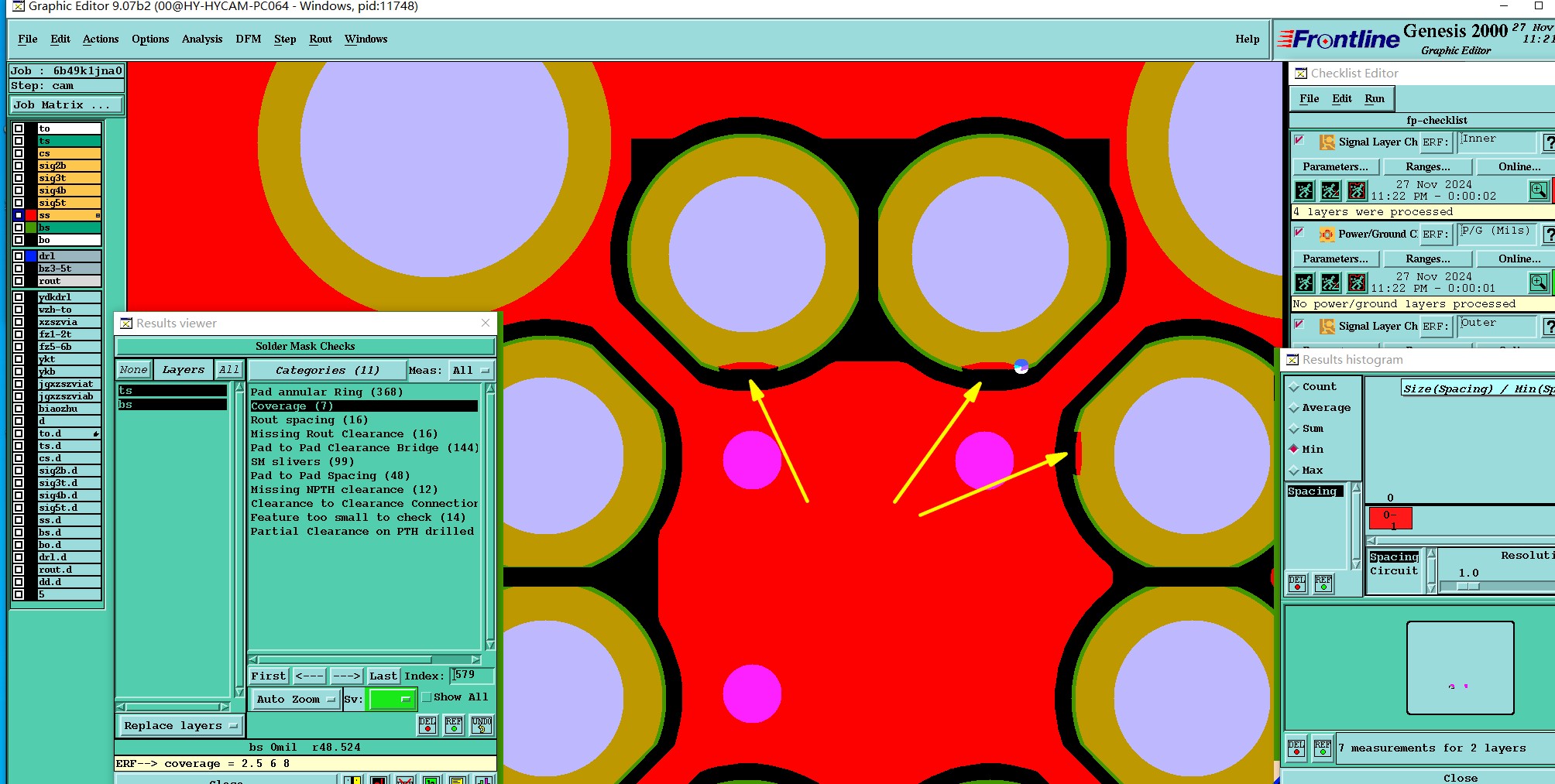Click run-check icon for Power/Ground check
Screen dimensions: 1555x784
click(1304, 282)
